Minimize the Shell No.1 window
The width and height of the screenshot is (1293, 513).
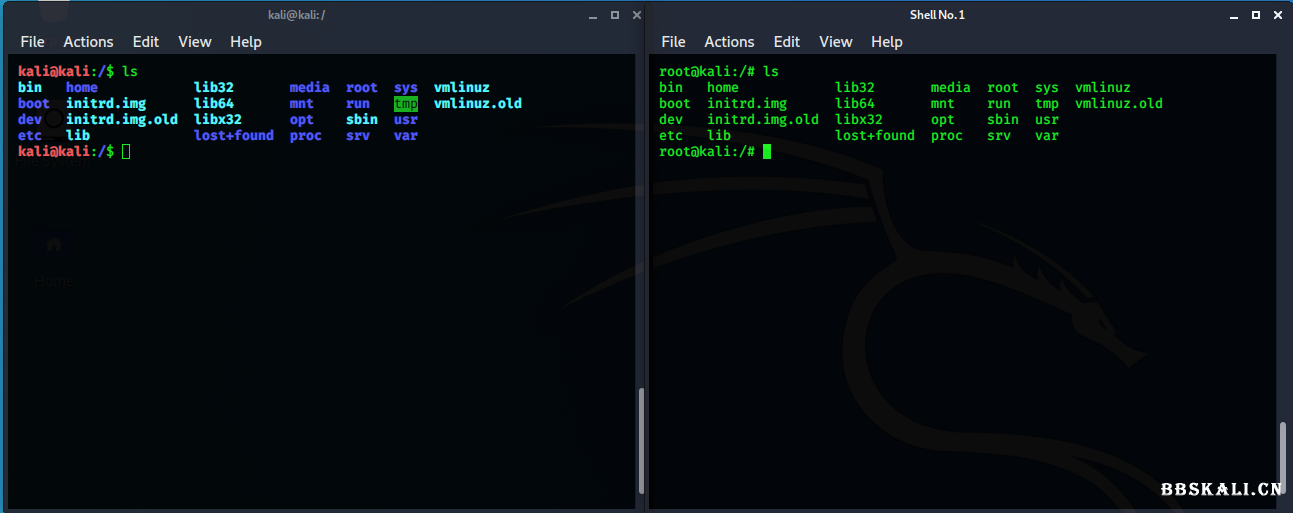point(1234,15)
